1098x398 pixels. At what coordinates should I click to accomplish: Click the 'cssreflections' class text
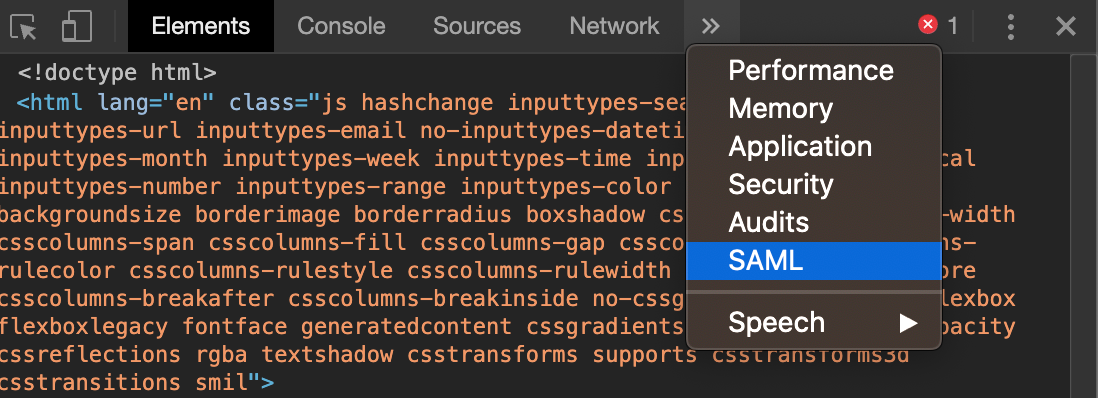pos(90,355)
